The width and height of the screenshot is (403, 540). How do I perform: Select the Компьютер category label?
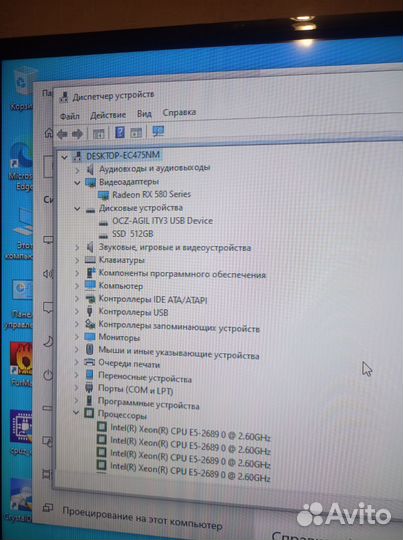(x=121, y=286)
